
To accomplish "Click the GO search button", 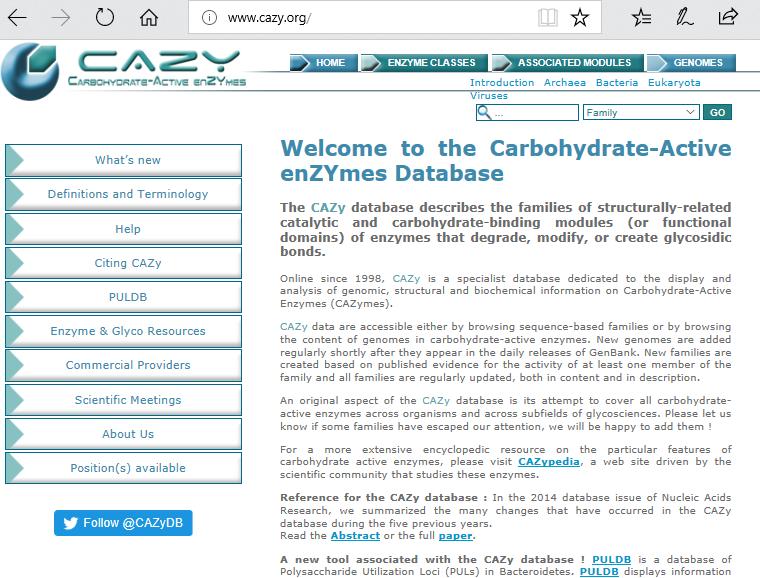I will (x=717, y=112).
